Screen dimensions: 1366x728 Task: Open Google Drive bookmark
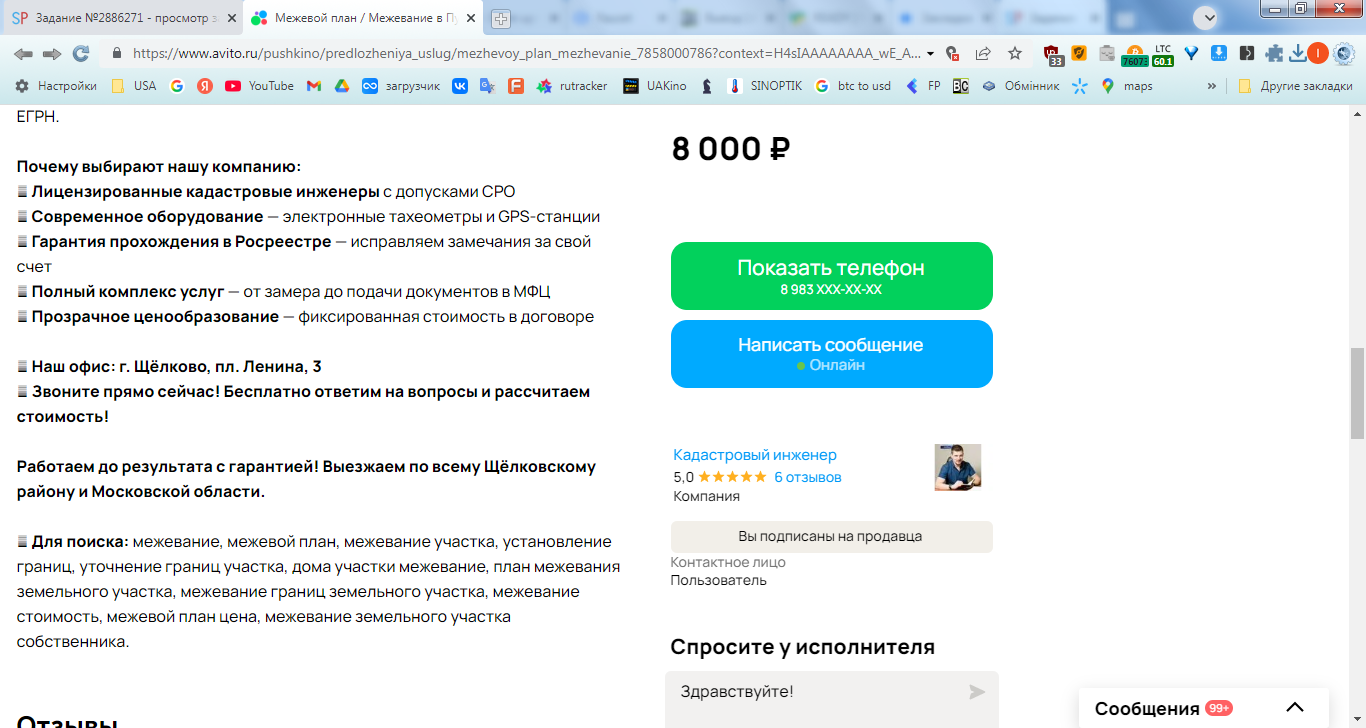point(341,86)
